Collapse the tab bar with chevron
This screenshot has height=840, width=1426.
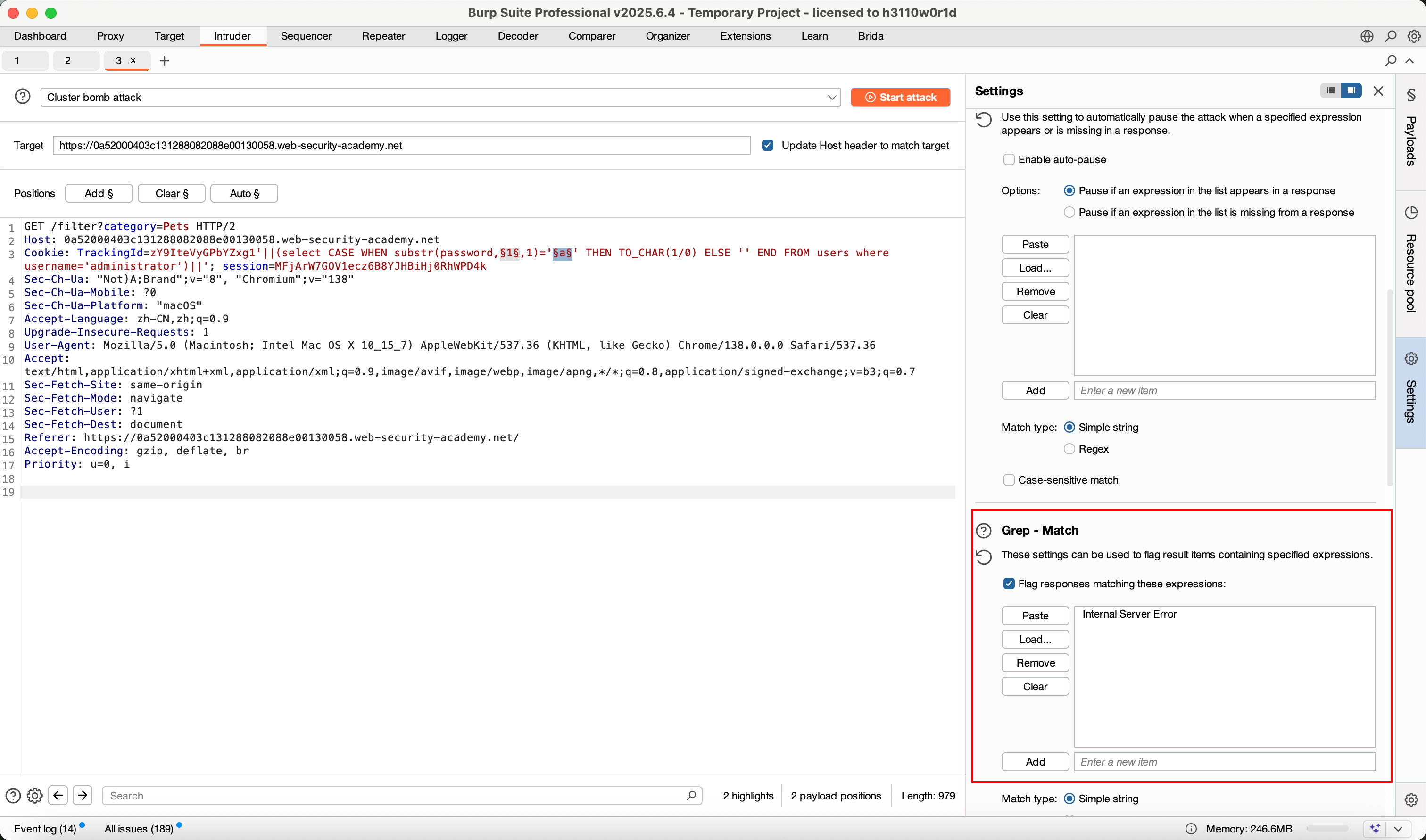click(x=1409, y=60)
